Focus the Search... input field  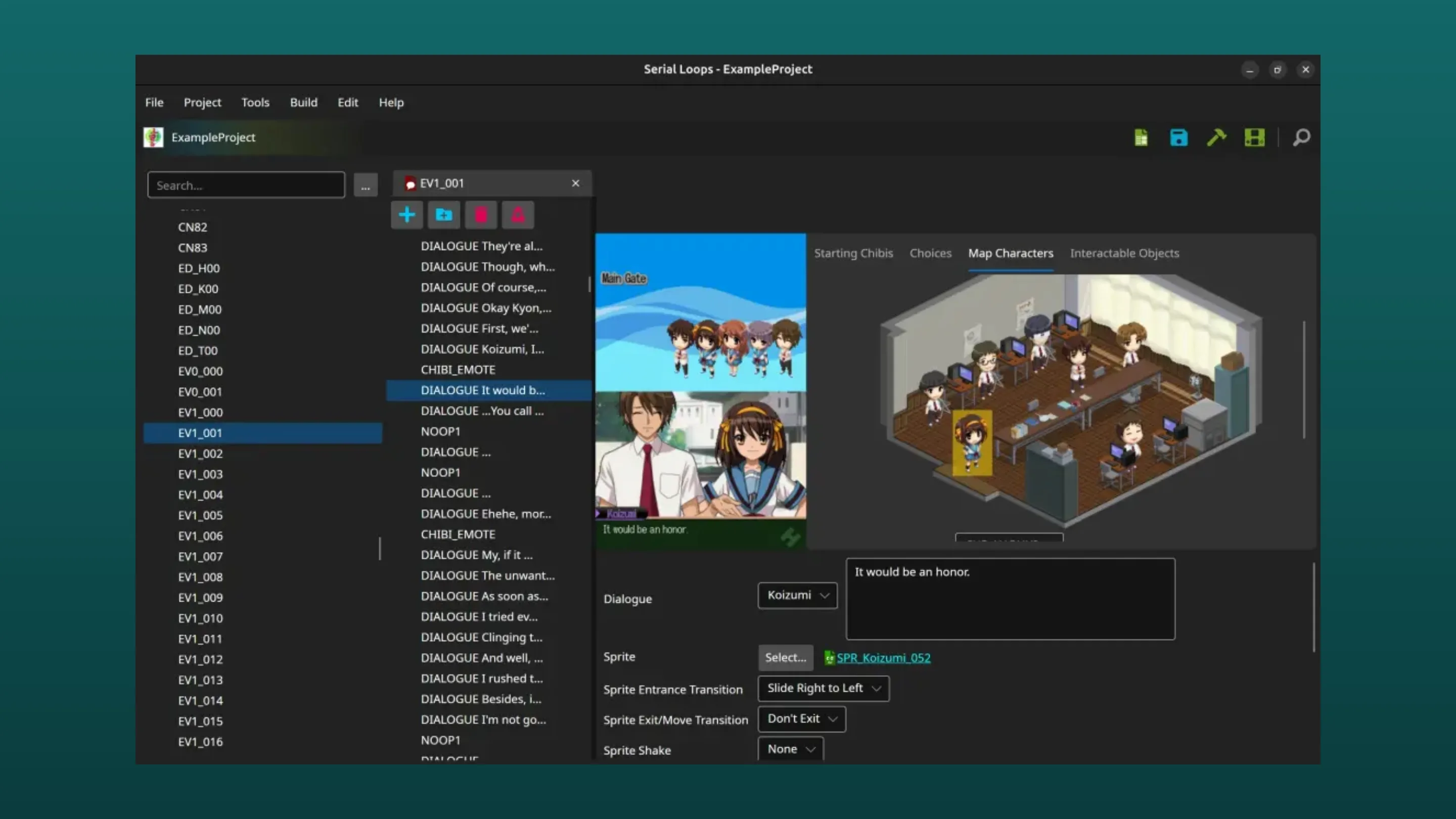246,185
